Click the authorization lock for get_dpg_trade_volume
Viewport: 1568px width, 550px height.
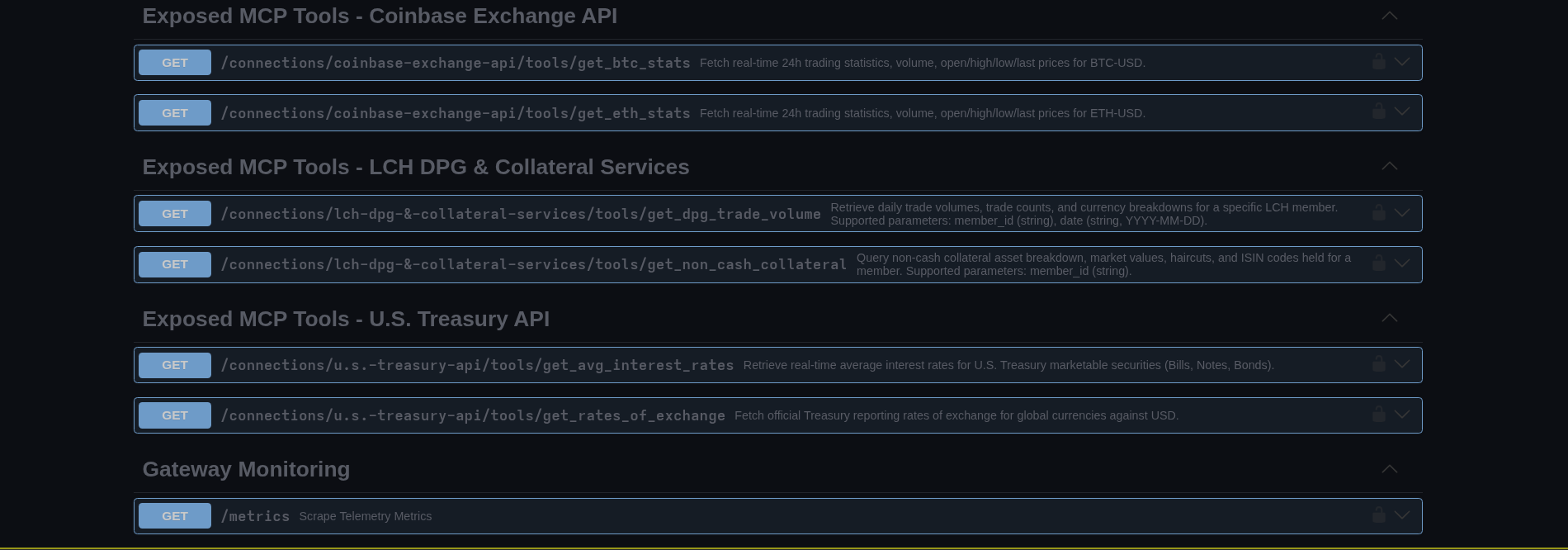tap(1378, 213)
